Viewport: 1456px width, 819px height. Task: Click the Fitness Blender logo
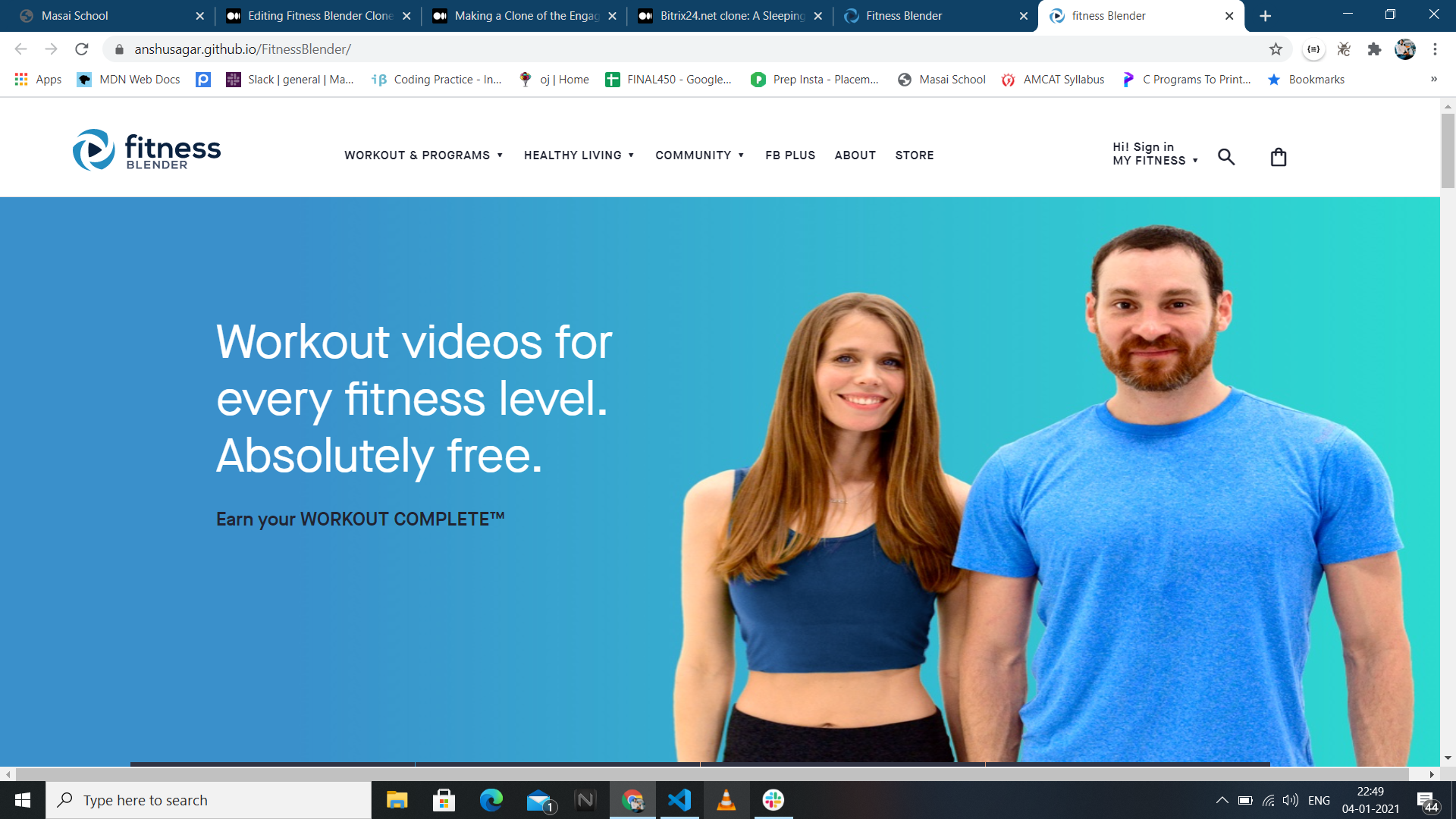pos(146,150)
